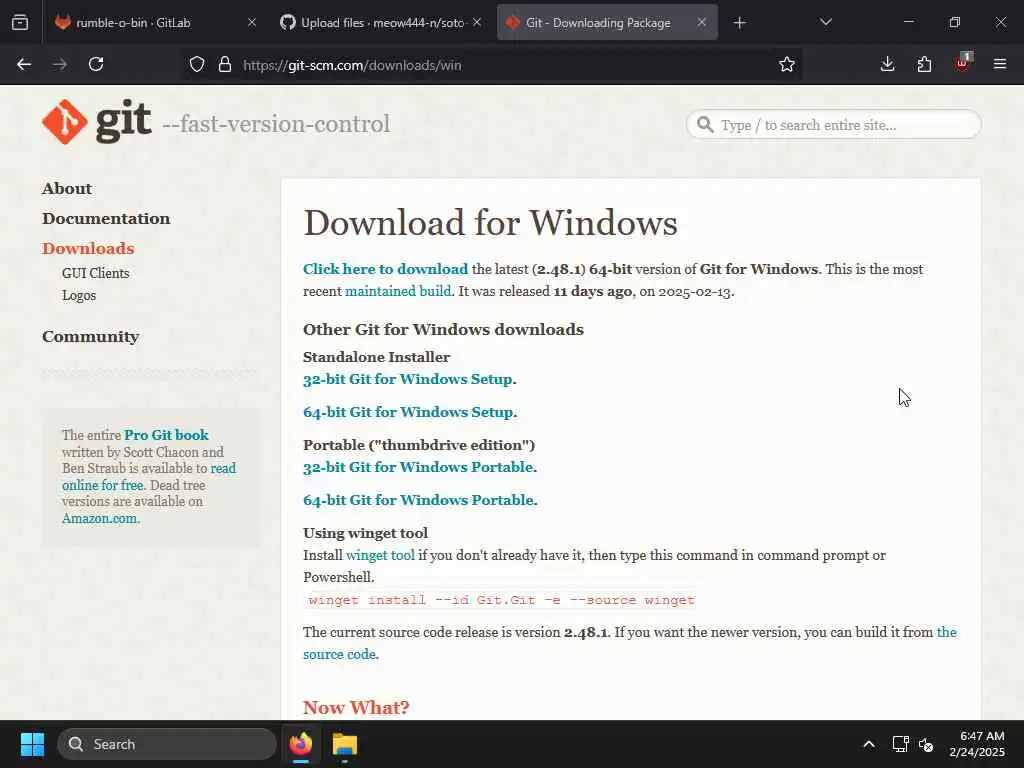
Task: Close the rumble-o-bin GitLab tab
Action: (x=252, y=23)
